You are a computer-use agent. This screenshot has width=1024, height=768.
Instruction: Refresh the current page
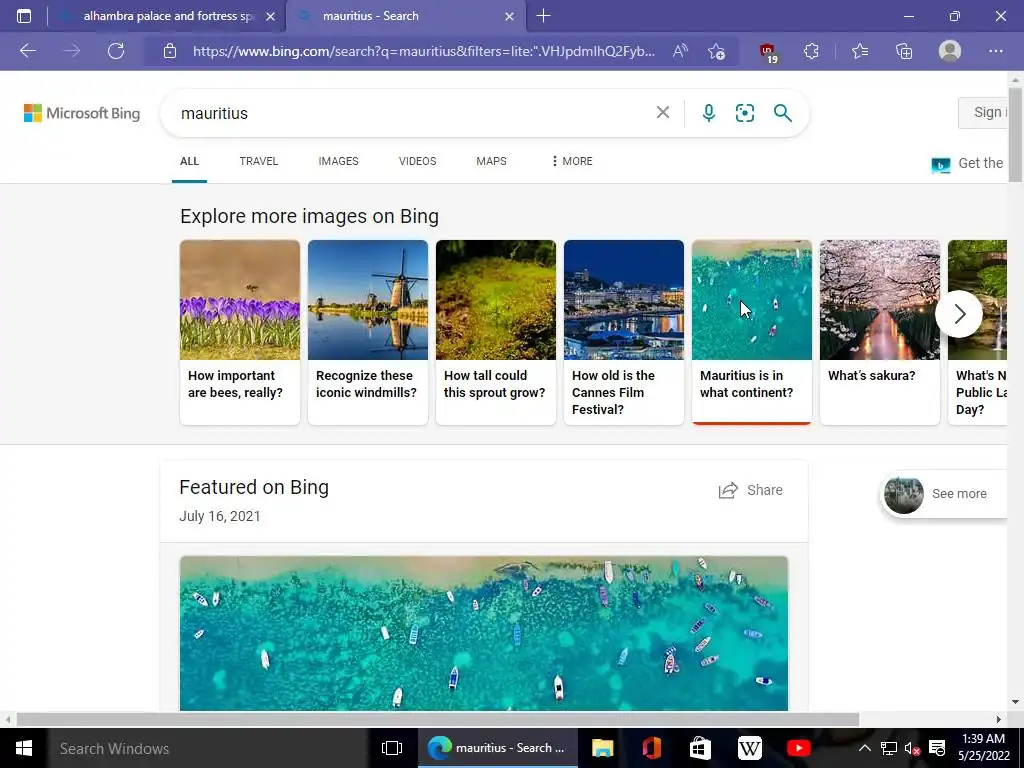point(116,51)
